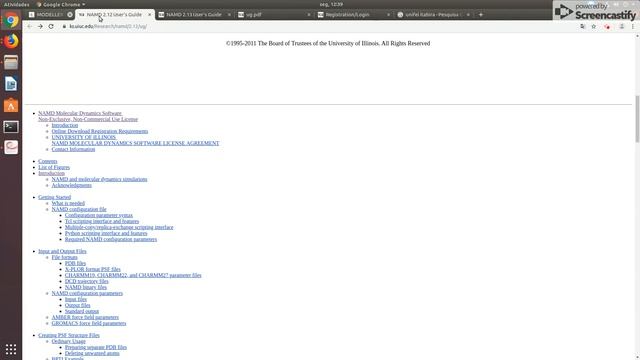
Task: Open the Standard output link
Action: [82, 311]
